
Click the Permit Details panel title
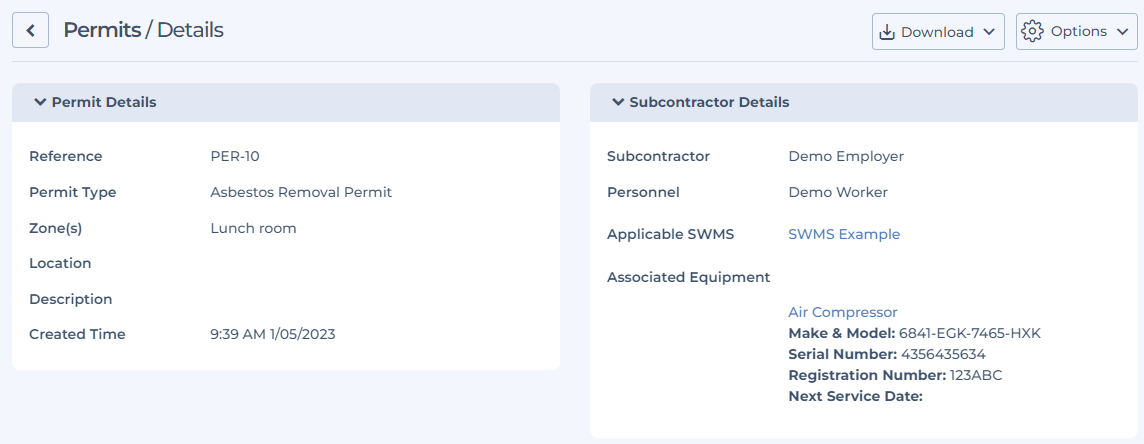pos(104,102)
